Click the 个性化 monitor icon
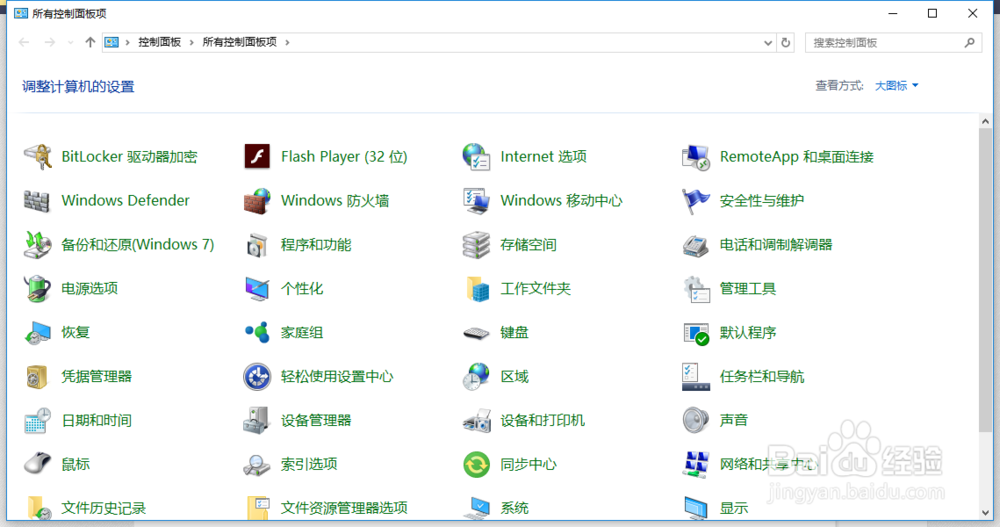 [257, 288]
